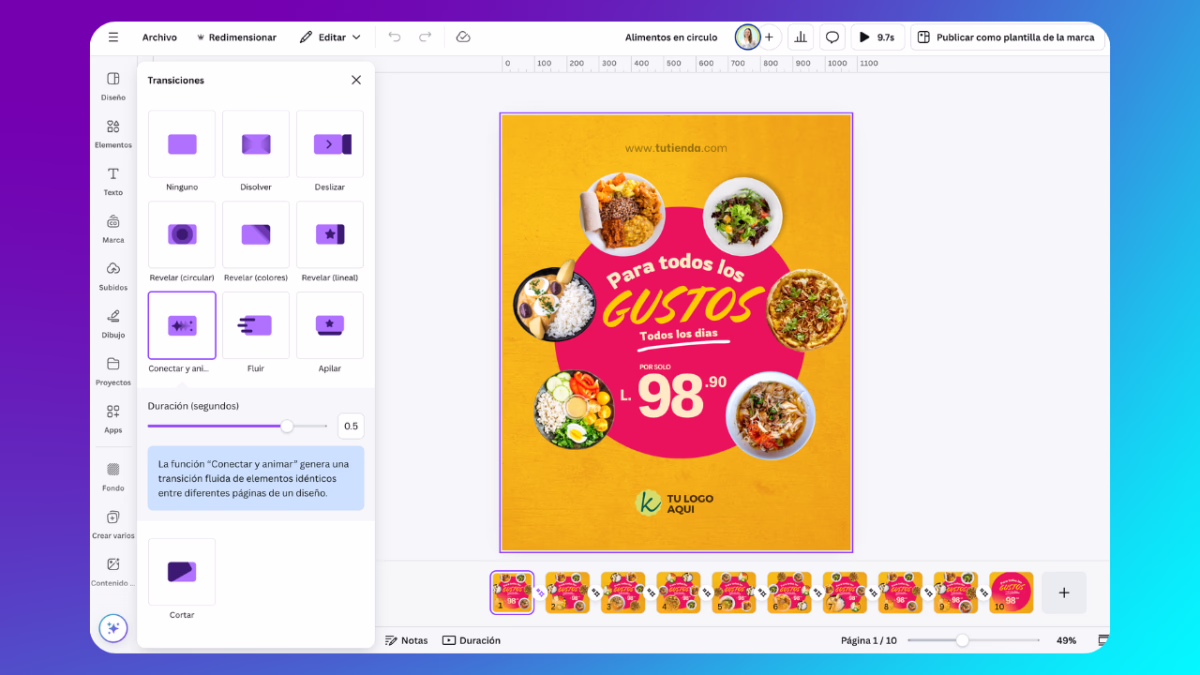Open the hamburger main menu
This screenshot has width=1200, height=675.
113,37
